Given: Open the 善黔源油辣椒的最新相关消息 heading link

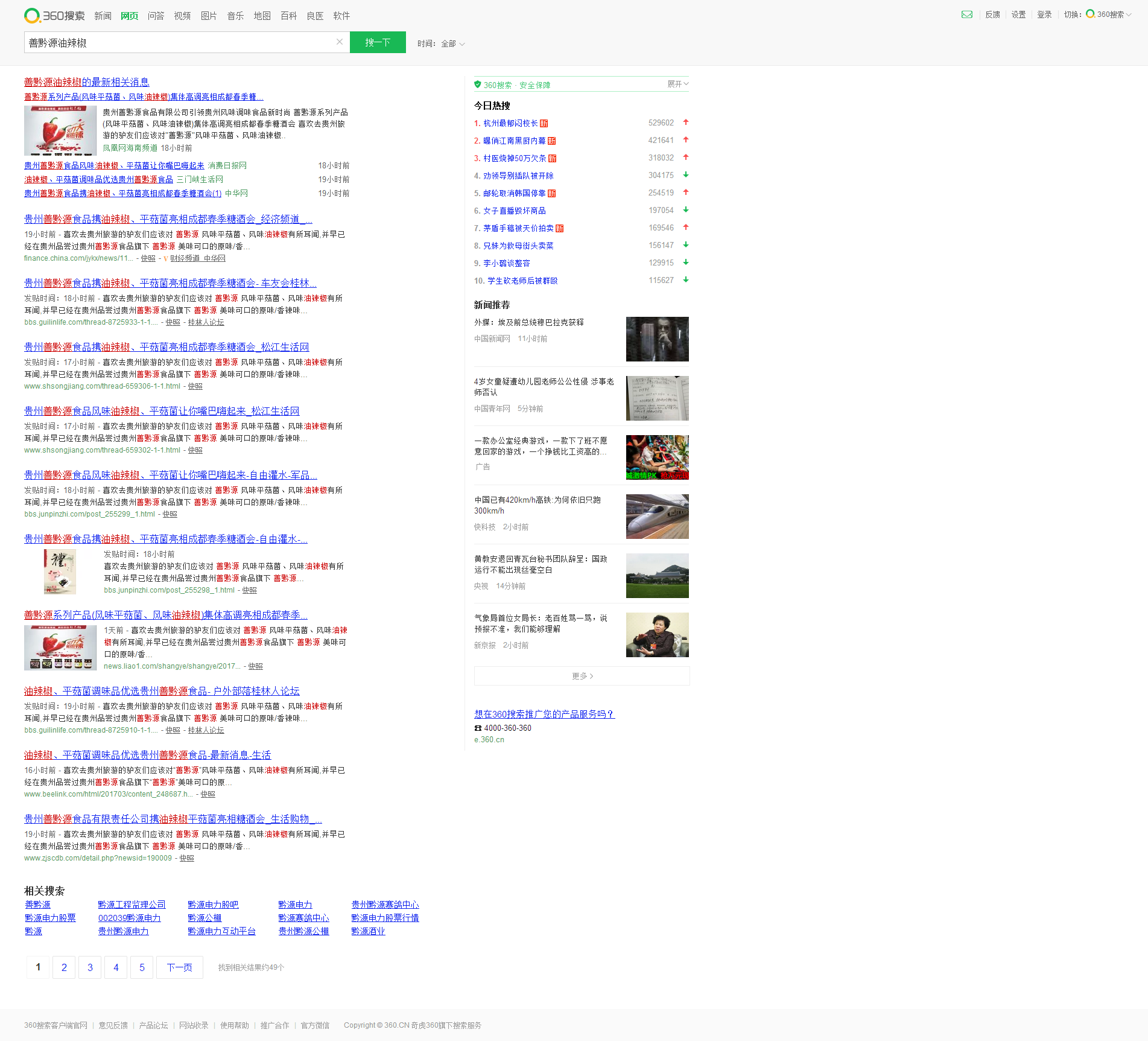Looking at the screenshot, I should [x=87, y=82].
